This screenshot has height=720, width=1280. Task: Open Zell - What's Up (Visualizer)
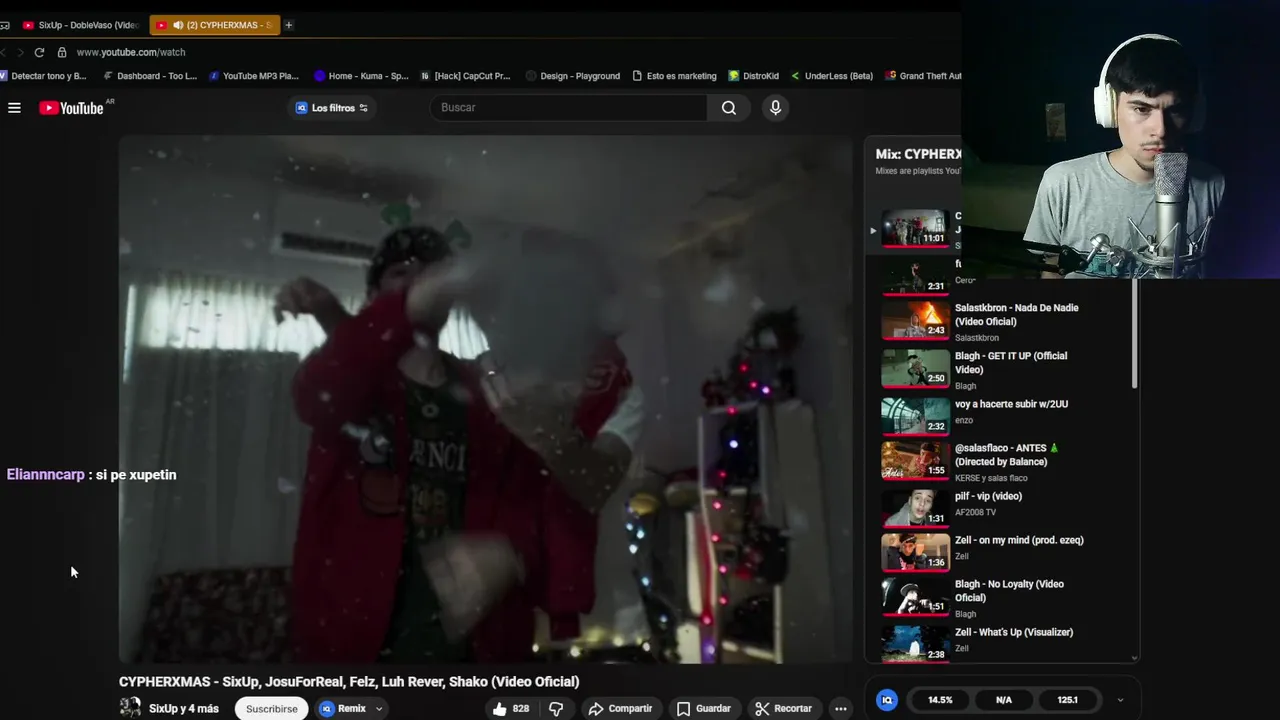[1014, 632]
